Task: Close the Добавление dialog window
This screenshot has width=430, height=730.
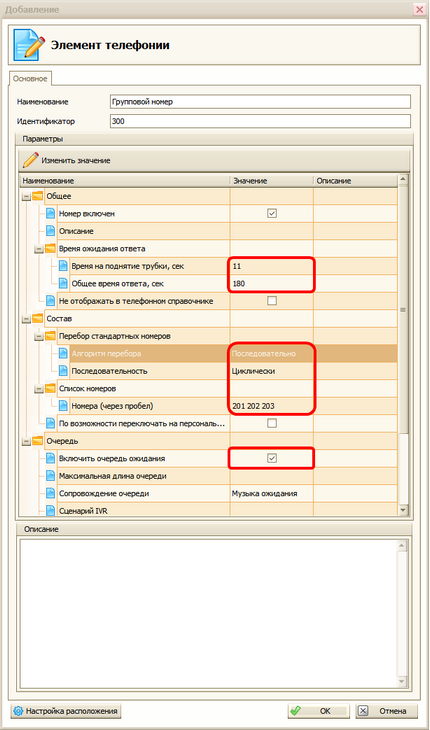Action: tap(418, 10)
